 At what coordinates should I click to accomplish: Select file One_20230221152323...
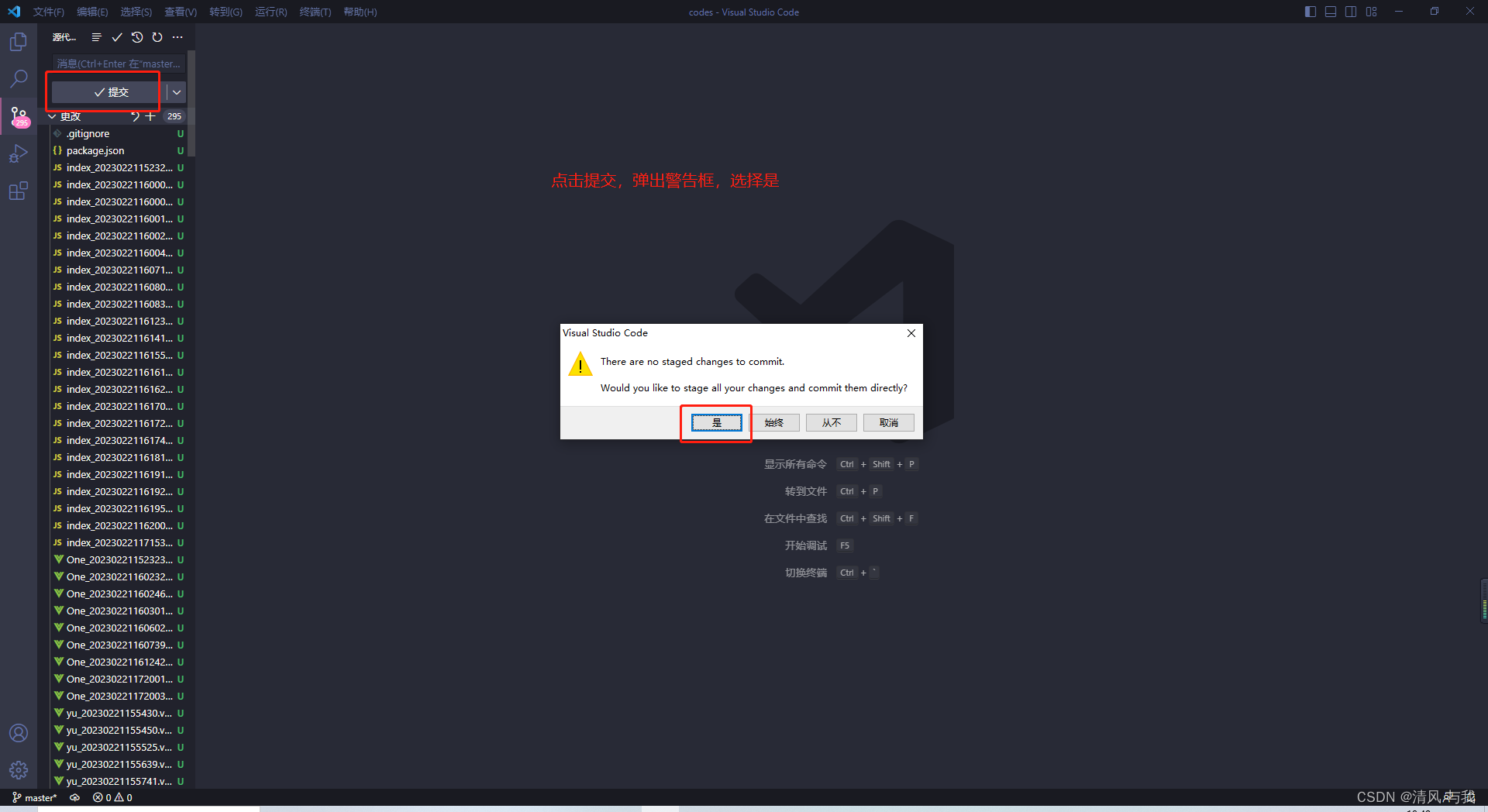pyautogui.click(x=116, y=559)
